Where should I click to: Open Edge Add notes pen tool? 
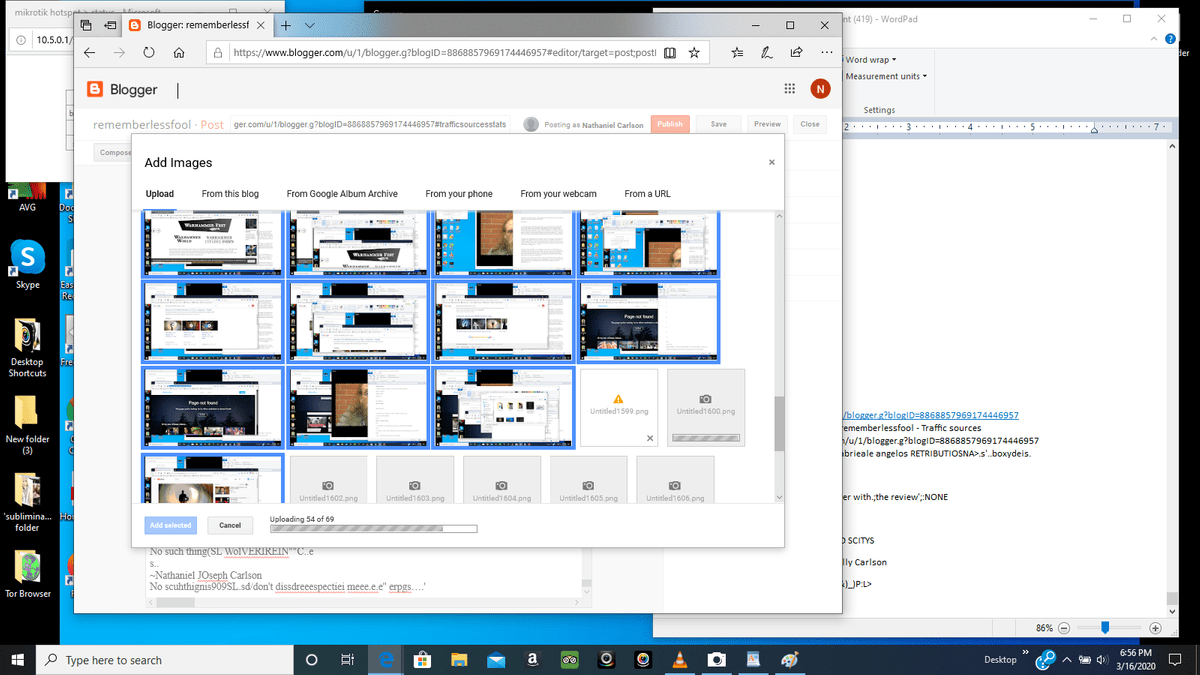767,53
